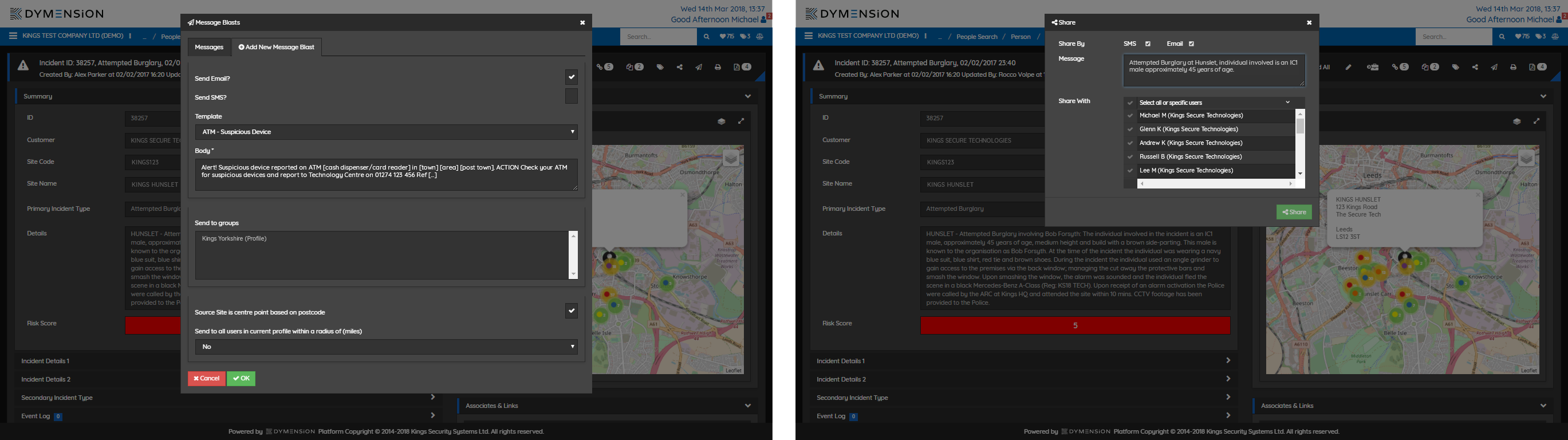Viewport: 1568px width, 440px height.
Task: Toggle checkmark for Russell B user
Action: 1130,157
